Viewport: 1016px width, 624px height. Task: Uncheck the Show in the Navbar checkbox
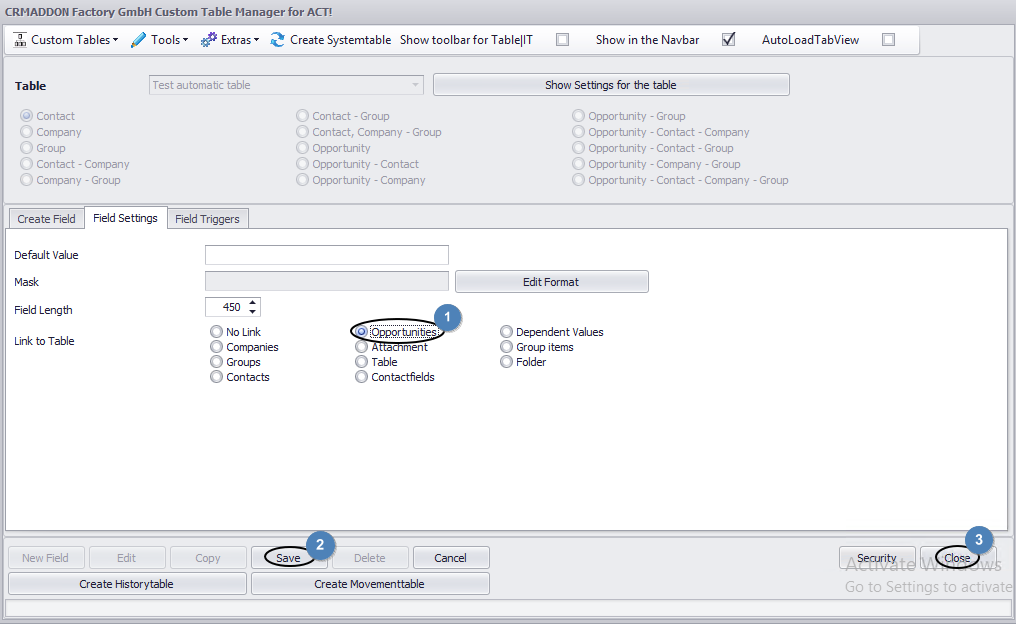(728, 40)
